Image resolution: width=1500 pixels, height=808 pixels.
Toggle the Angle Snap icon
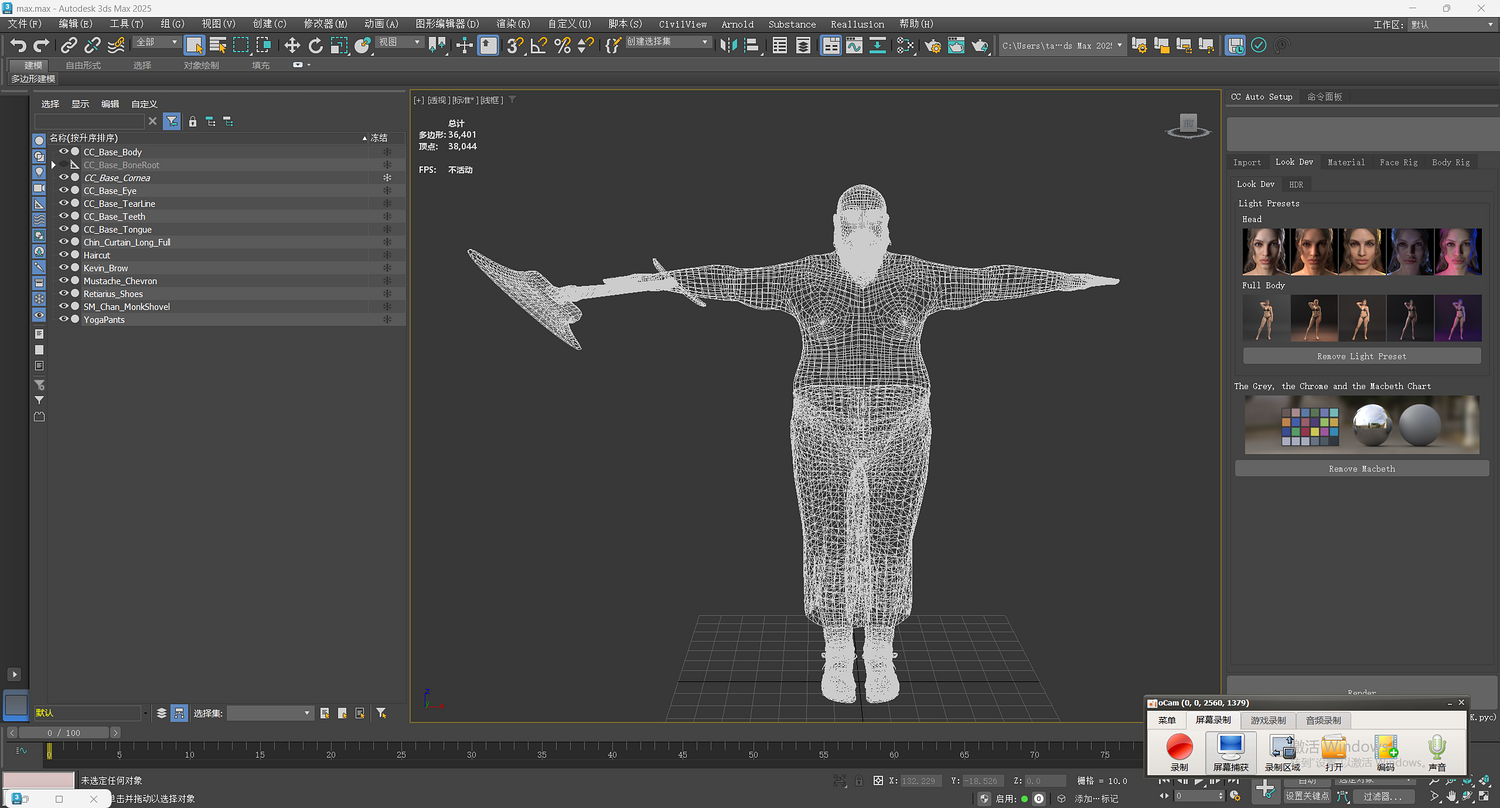coord(539,45)
